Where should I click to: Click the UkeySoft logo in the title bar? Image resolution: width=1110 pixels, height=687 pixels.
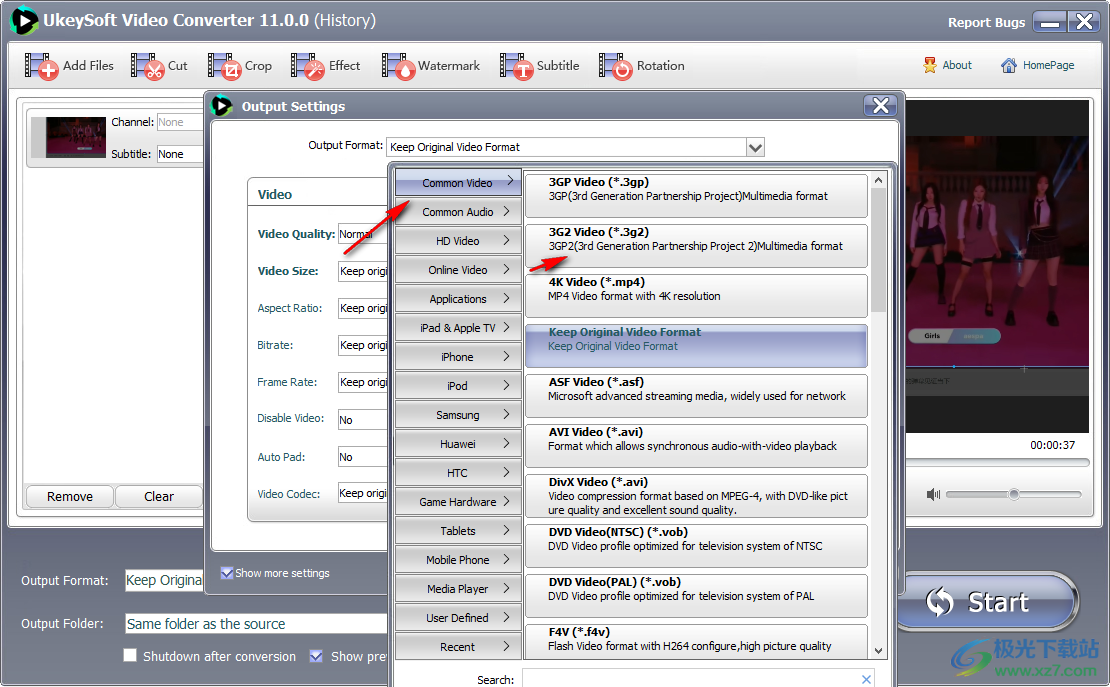[24, 20]
